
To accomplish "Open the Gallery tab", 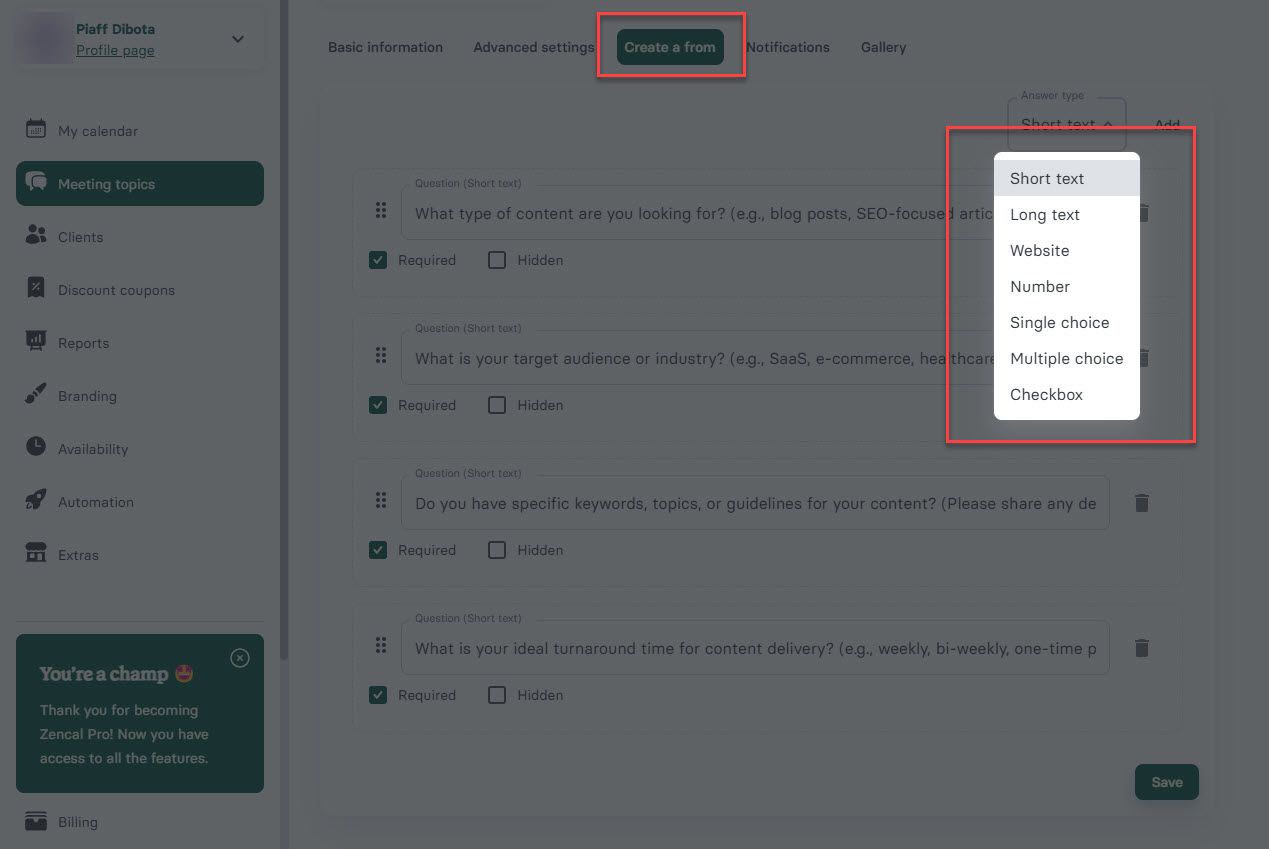I will point(882,47).
